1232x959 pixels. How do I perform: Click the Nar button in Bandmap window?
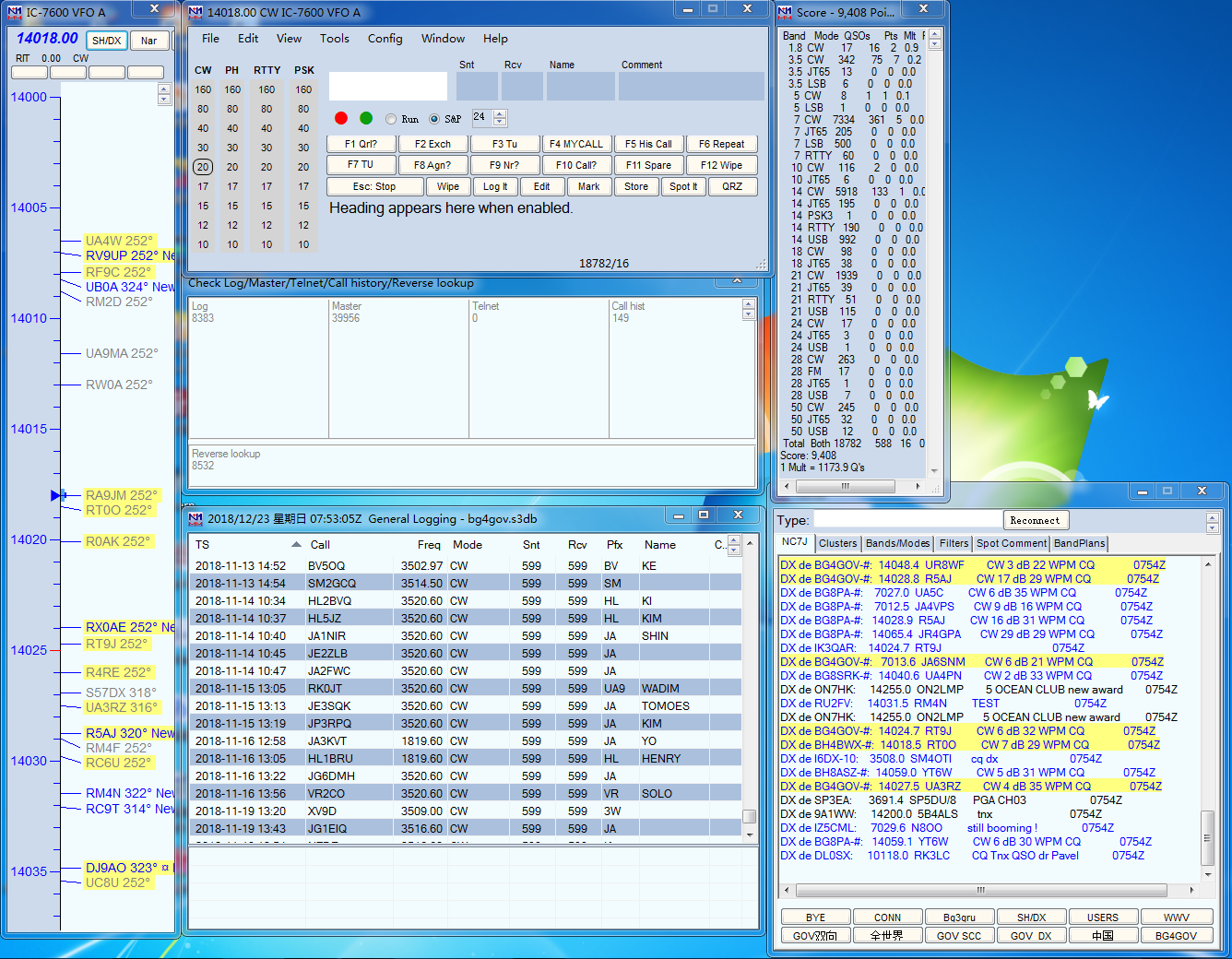point(149,41)
